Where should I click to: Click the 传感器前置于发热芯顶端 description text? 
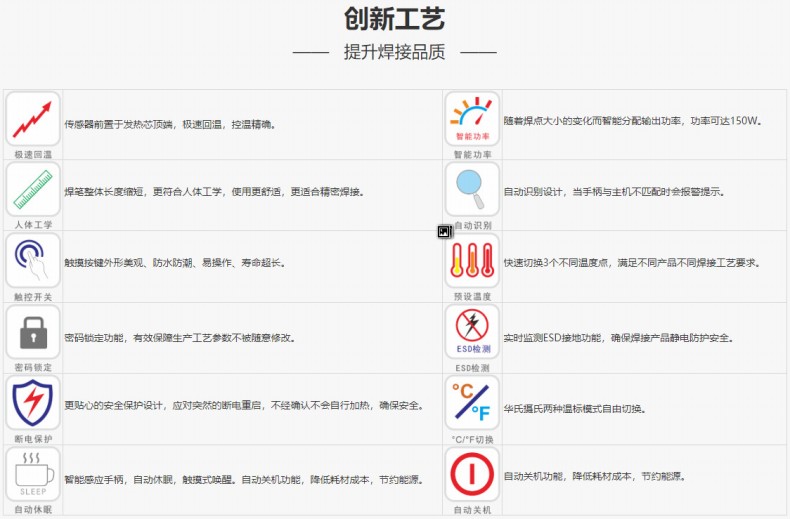(169, 125)
